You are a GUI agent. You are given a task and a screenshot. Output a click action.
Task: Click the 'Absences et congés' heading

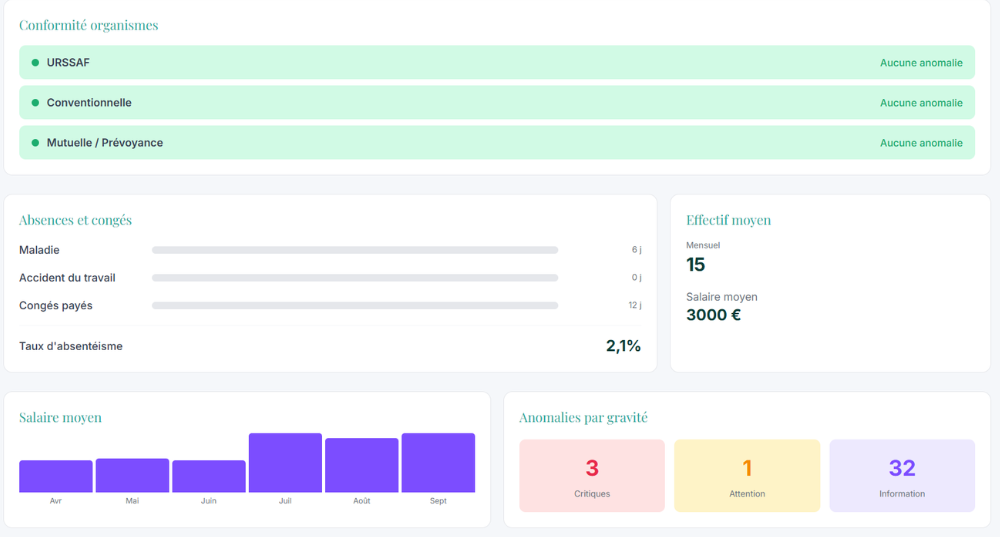tap(75, 220)
